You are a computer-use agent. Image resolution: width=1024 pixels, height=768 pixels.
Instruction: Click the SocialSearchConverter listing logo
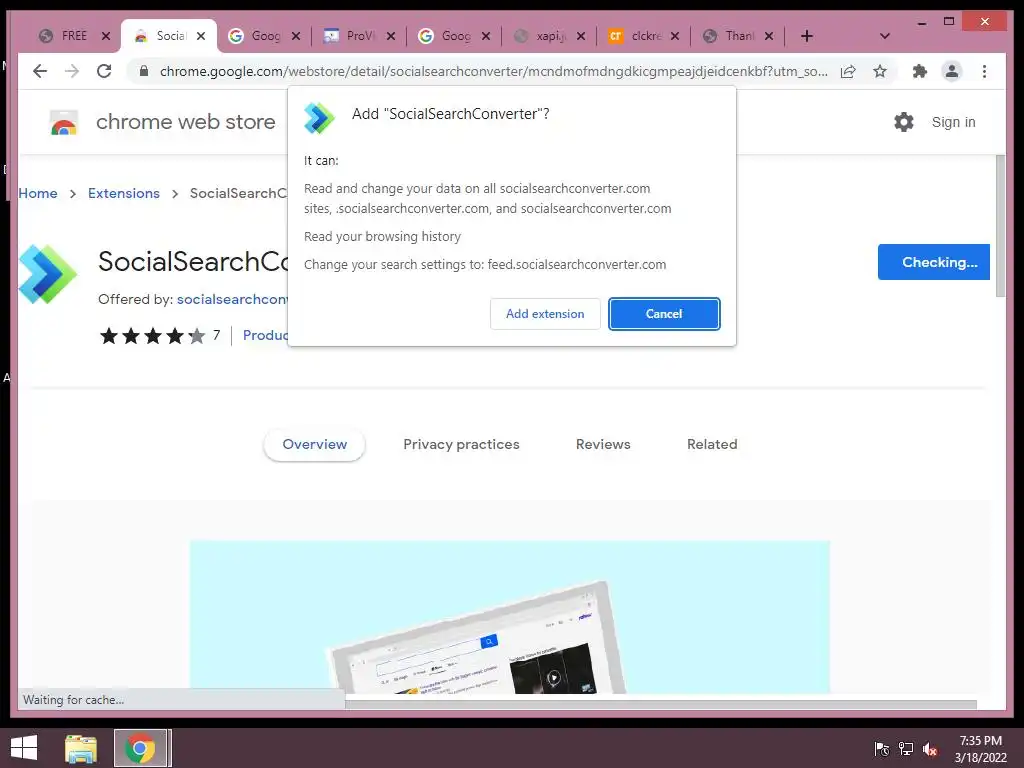click(47, 274)
